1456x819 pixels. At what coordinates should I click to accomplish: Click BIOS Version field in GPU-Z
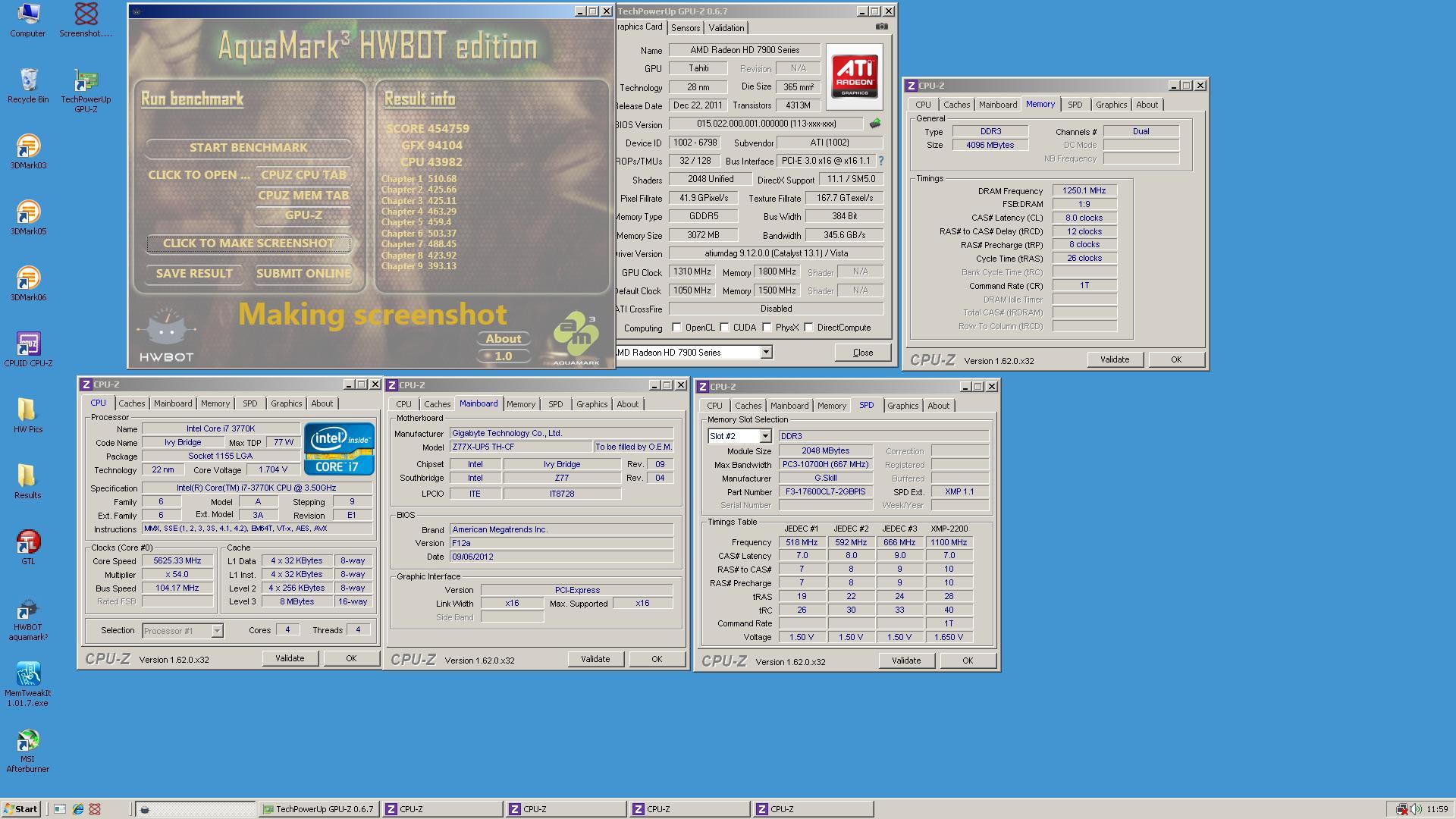pyautogui.click(x=766, y=124)
